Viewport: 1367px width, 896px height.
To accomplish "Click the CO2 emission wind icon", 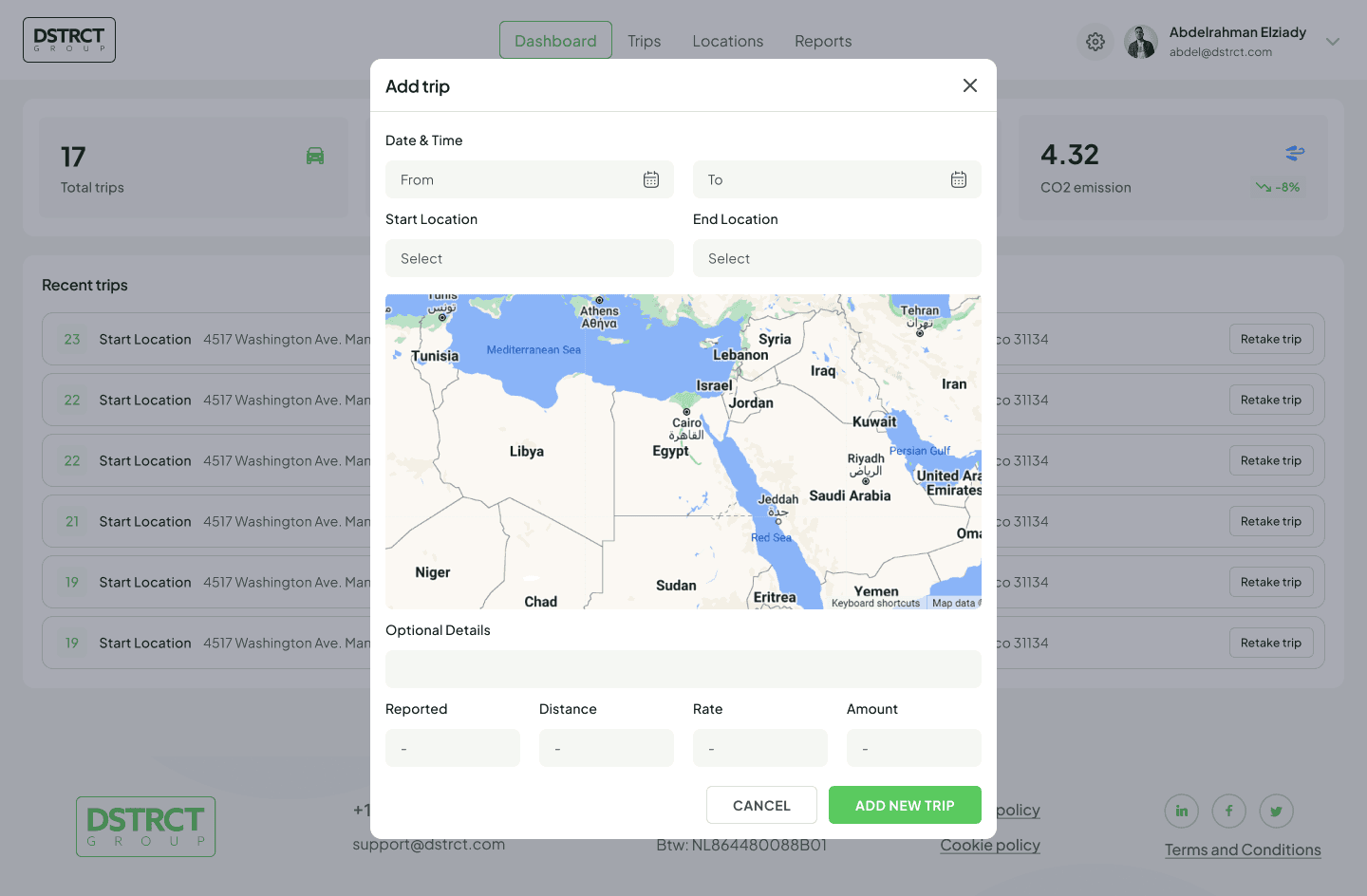I will click(x=1295, y=153).
